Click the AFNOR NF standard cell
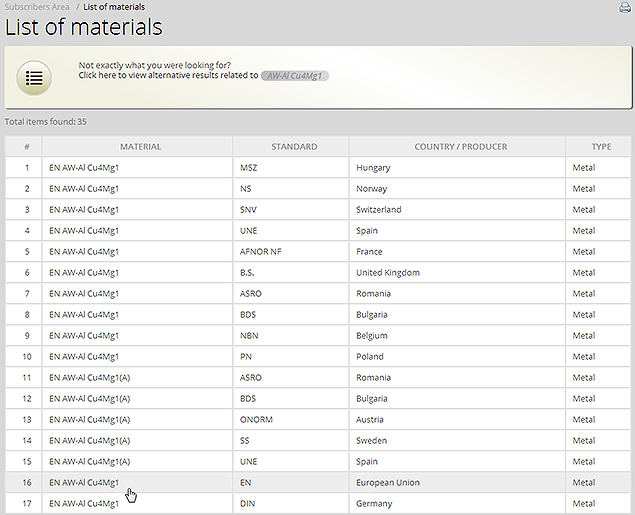This screenshot has height=515, width=635. (291, 252)
